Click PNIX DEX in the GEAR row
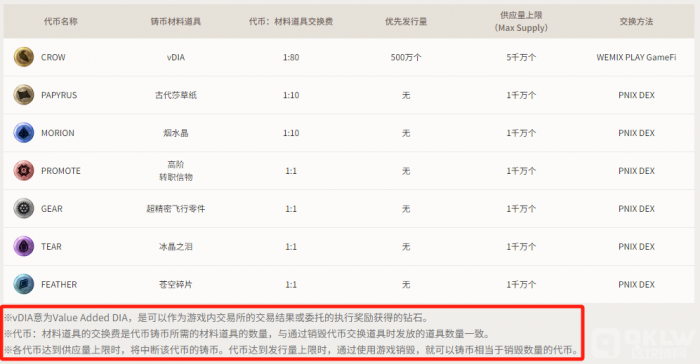Screen dimensions: 700x364 [x=636, y=209]
